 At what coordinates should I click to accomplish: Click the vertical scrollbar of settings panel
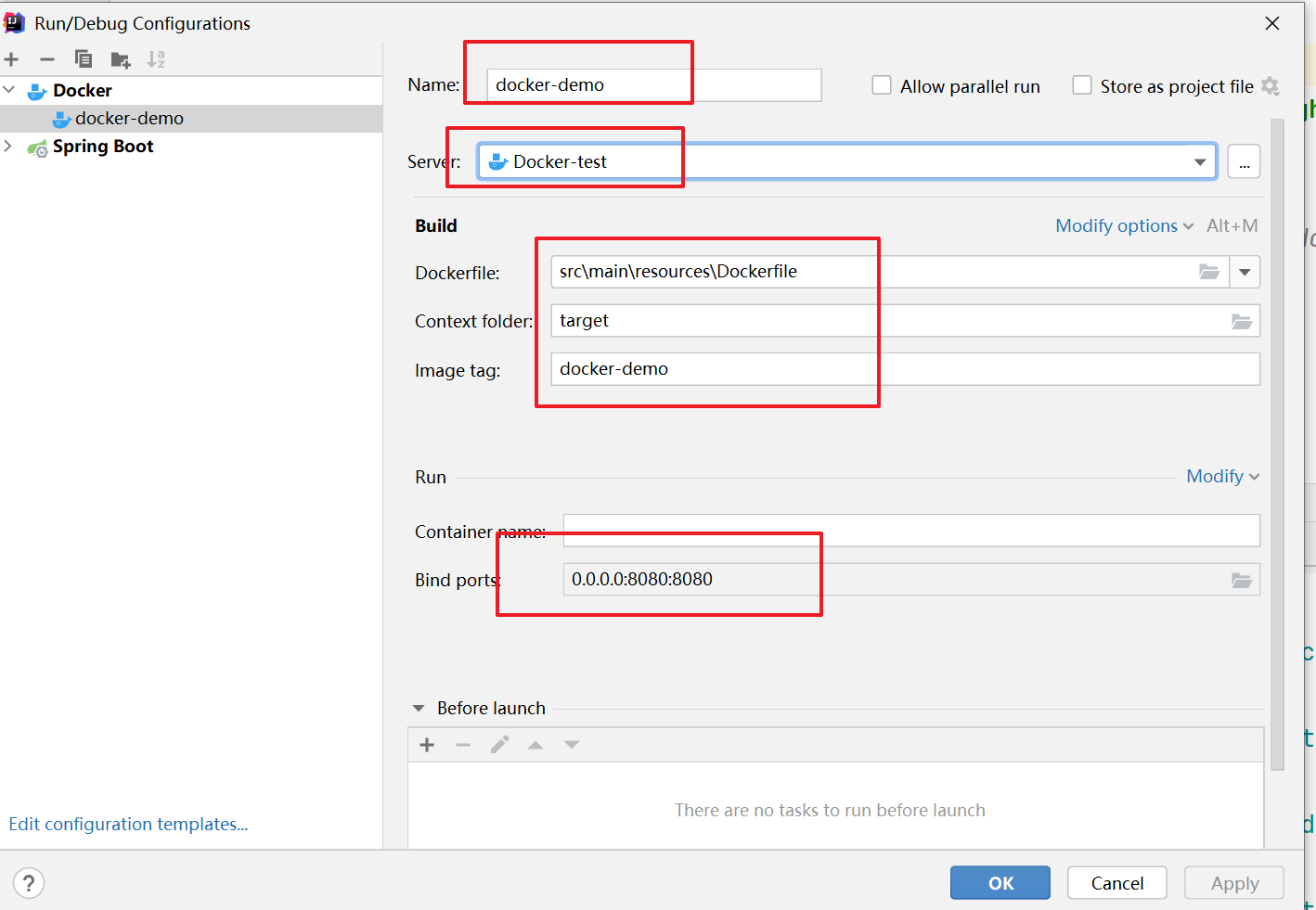[1277, 445]
